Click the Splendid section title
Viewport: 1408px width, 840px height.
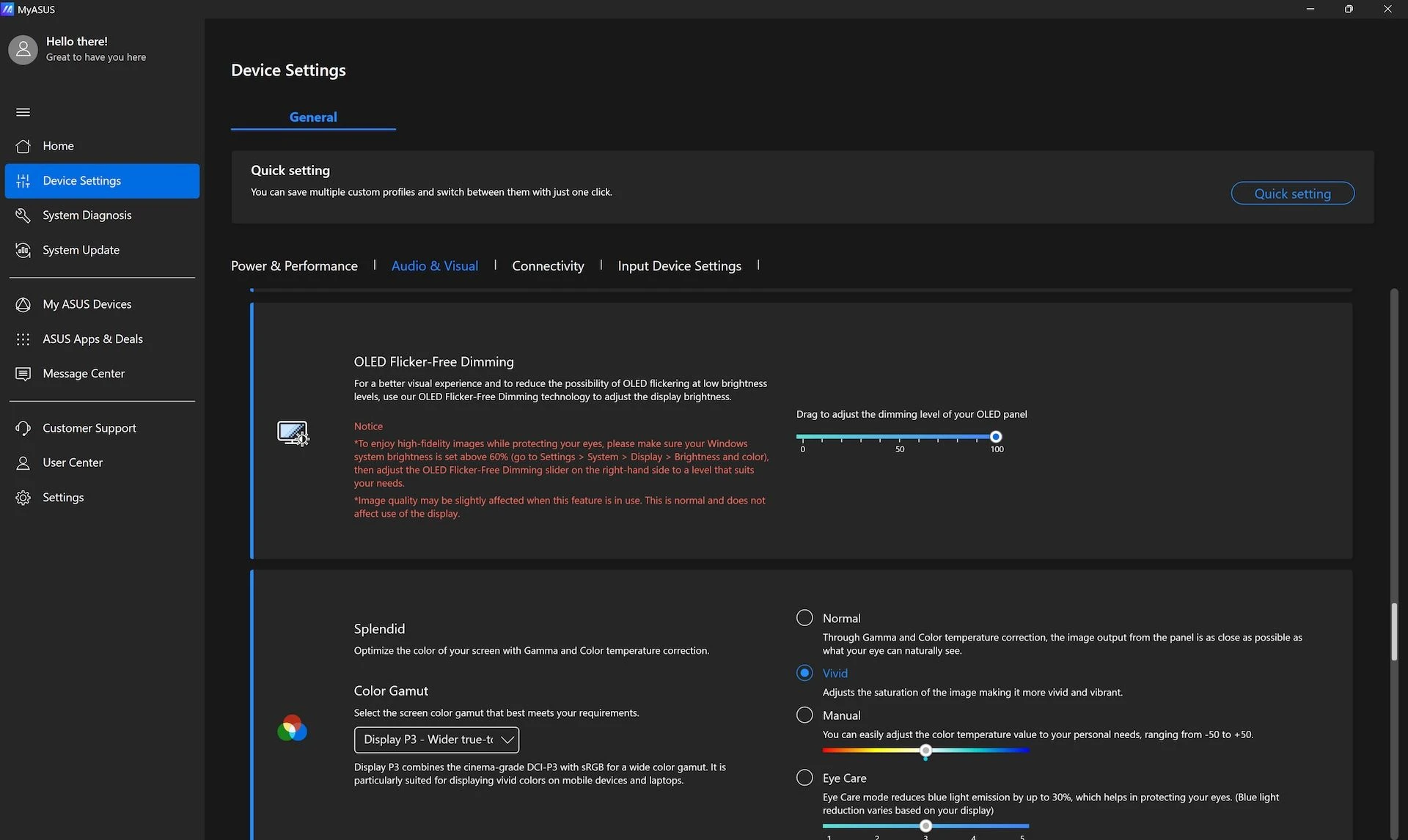tap(379, 629)
